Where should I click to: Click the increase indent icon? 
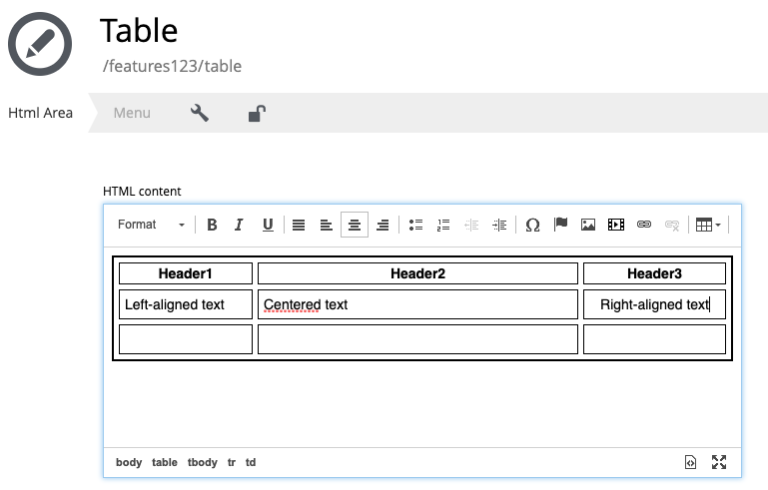(x=499, y=225)
